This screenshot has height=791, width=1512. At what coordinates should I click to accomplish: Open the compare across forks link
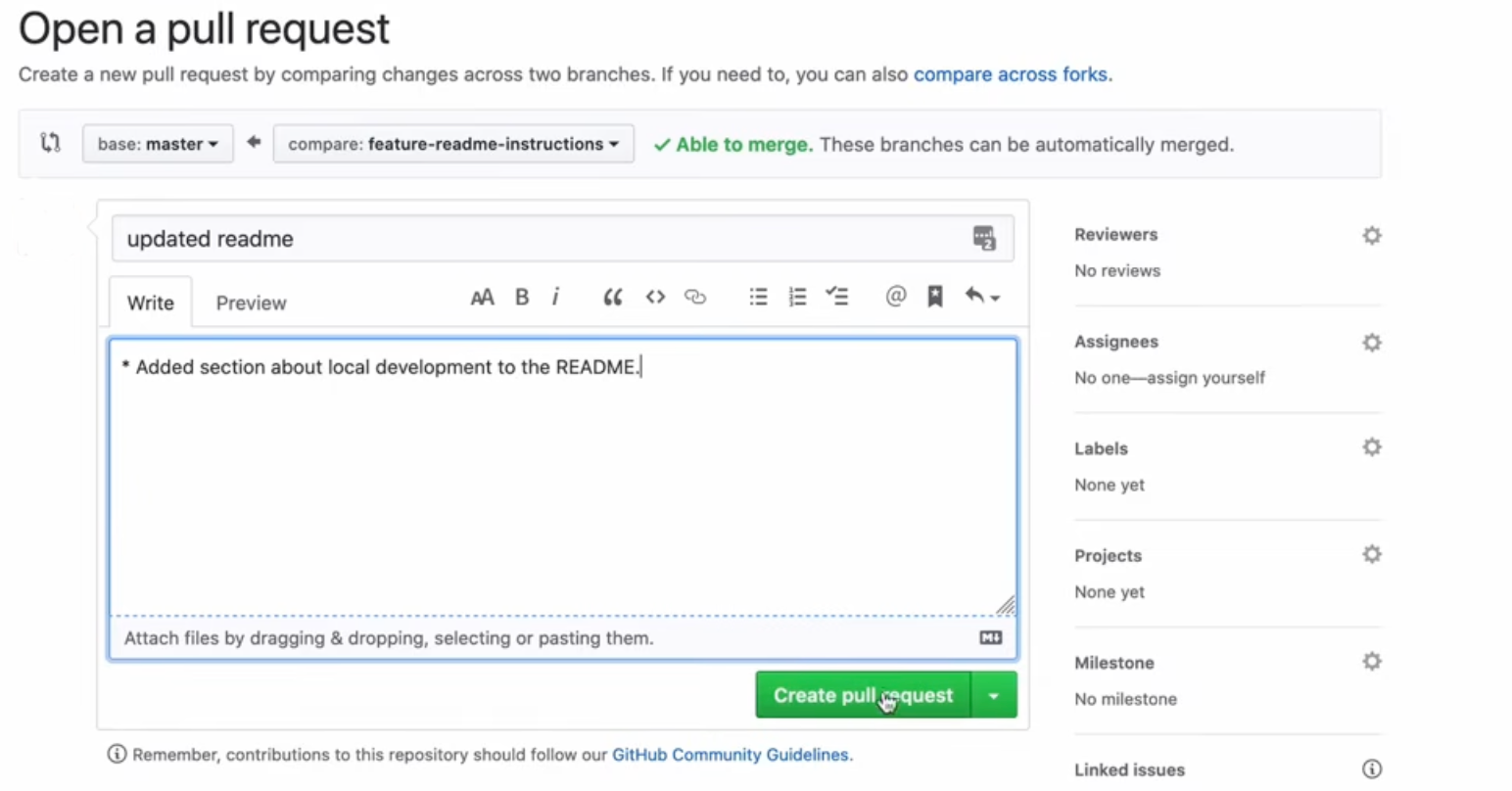1011,74
